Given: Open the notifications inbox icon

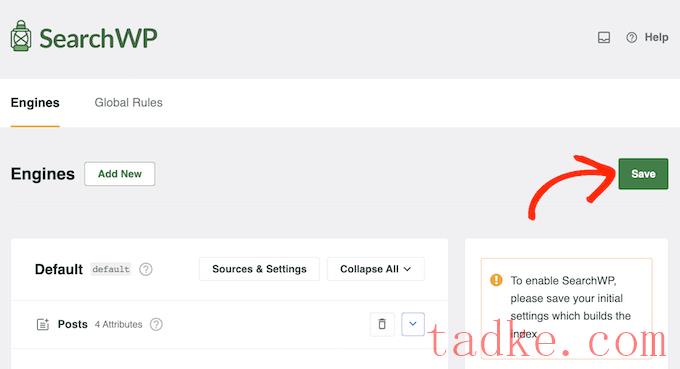Looking at the screenshot, I should tap(604, 38).
